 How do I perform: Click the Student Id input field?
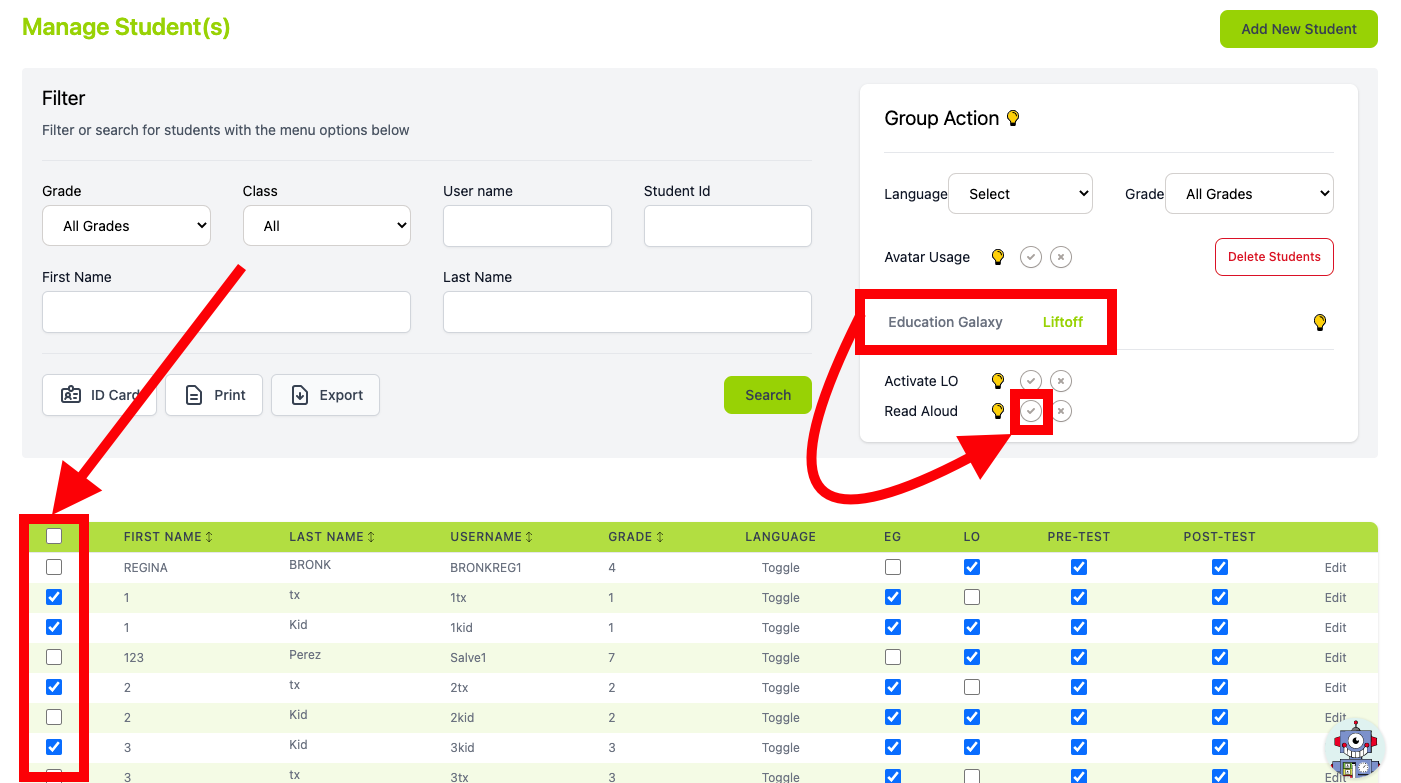[728, 226]
